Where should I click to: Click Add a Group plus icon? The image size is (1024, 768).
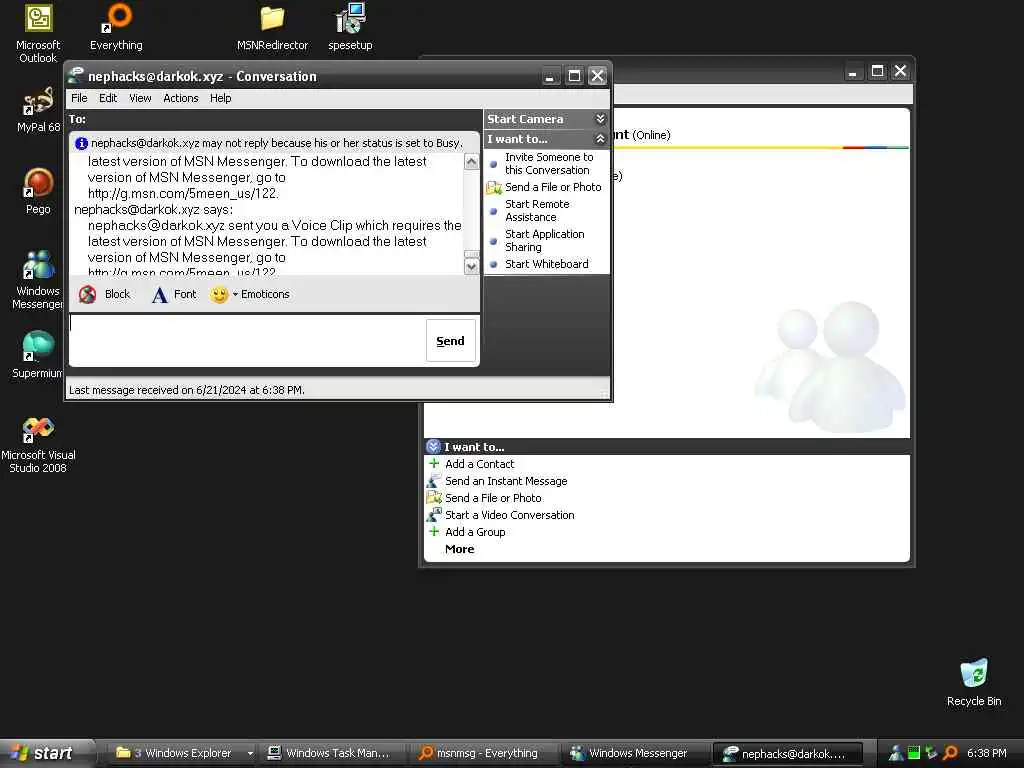tap(434, 532)
